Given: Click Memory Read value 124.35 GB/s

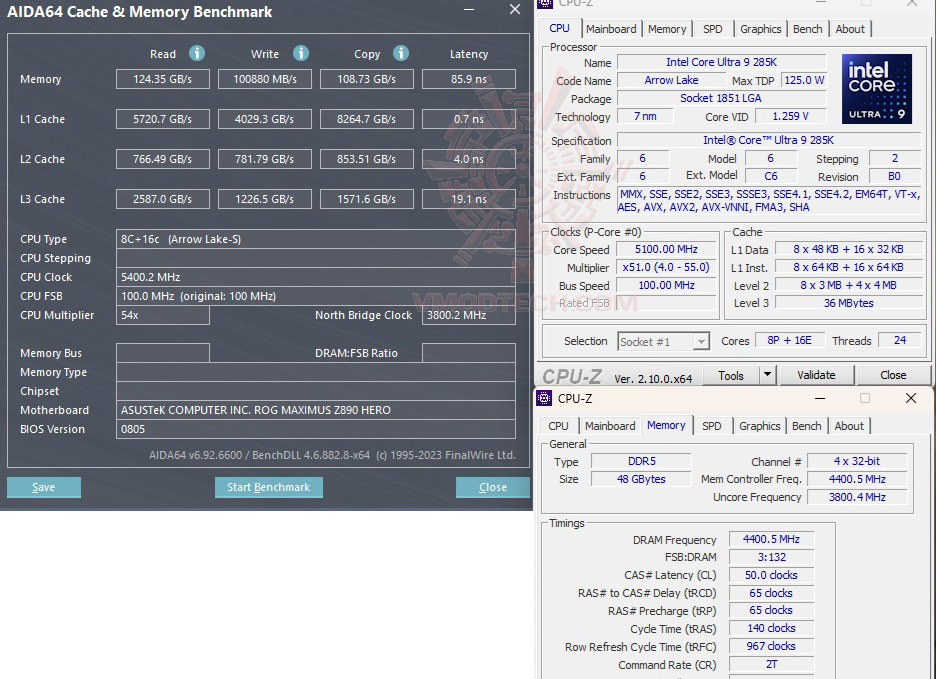Looking at the screenshot, I should pyautogui.click(x=163, y=79).
